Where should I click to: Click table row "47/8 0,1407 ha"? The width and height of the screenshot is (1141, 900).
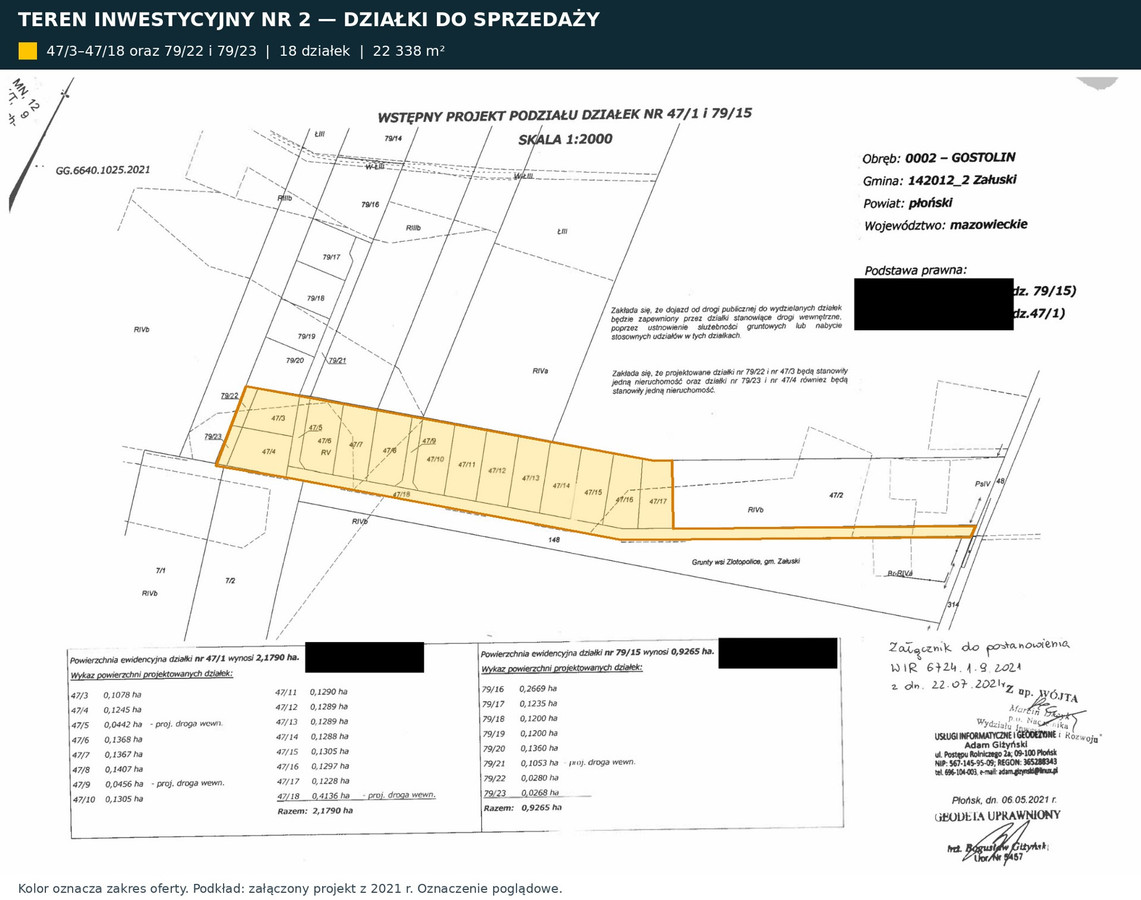tap(108, 770)
